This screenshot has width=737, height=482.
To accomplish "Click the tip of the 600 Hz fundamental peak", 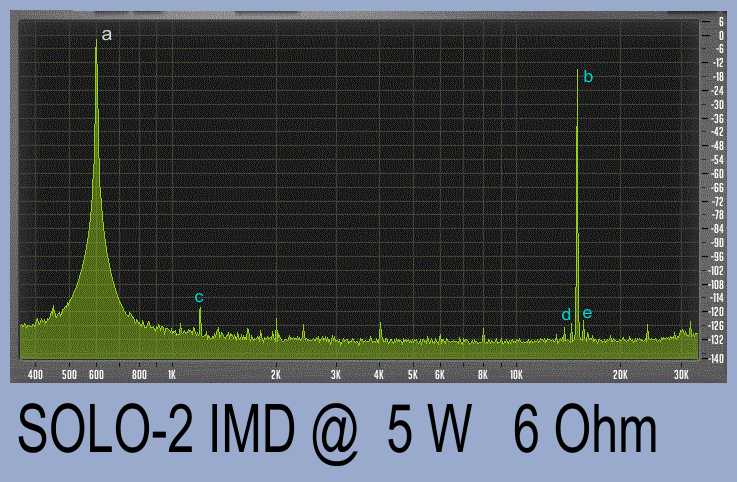I will [96, 40].
